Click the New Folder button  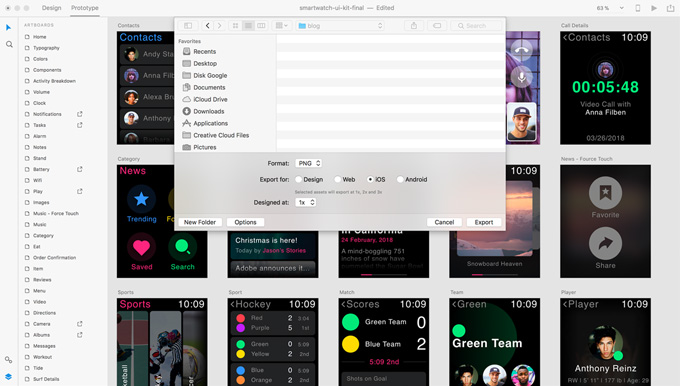tap(200, 222)
